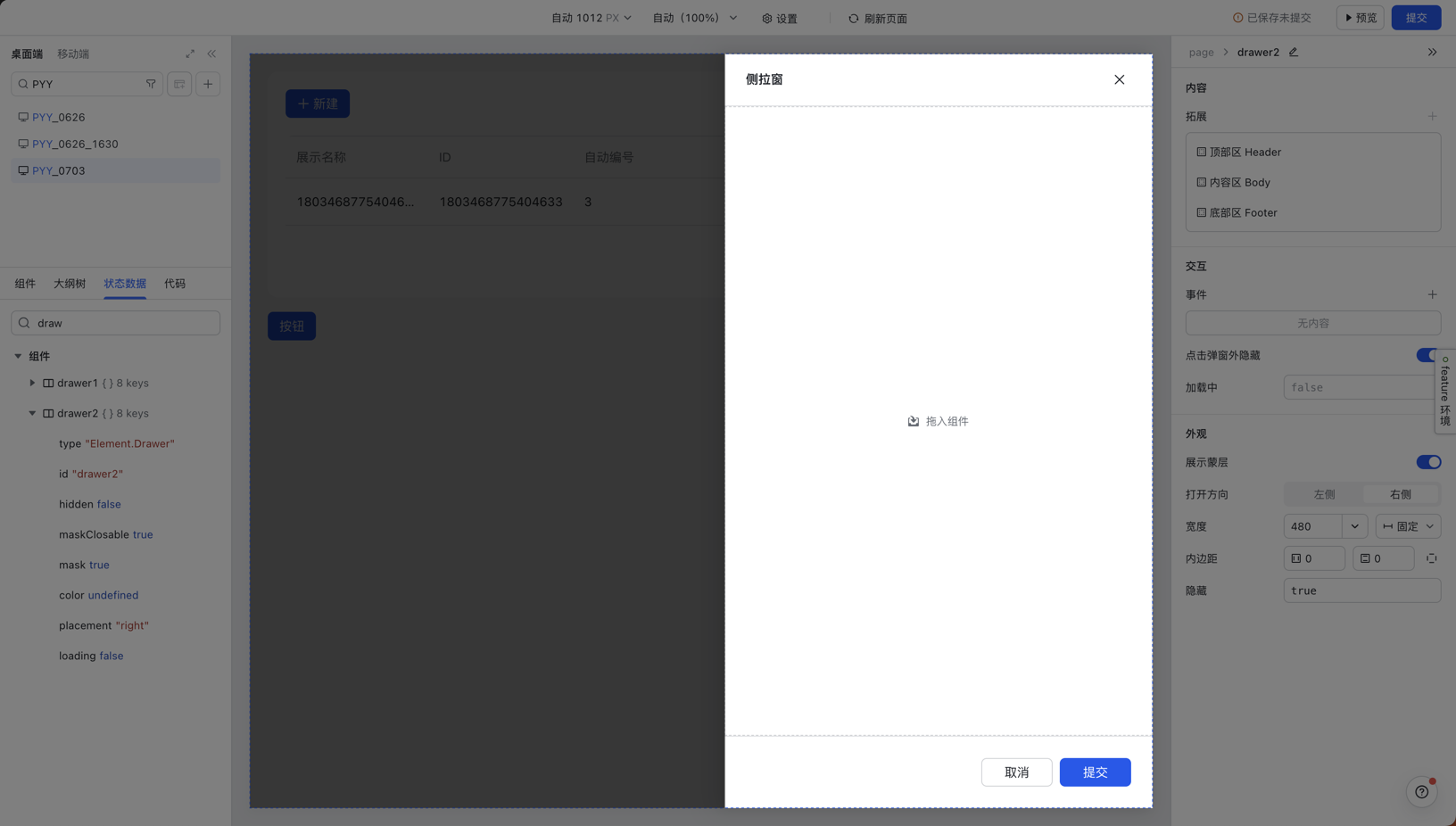The width and height of the screenshot is (1456, 826).
Task: Open the 自动 (100%) zoom dropdown
Action: coord(694,18)
